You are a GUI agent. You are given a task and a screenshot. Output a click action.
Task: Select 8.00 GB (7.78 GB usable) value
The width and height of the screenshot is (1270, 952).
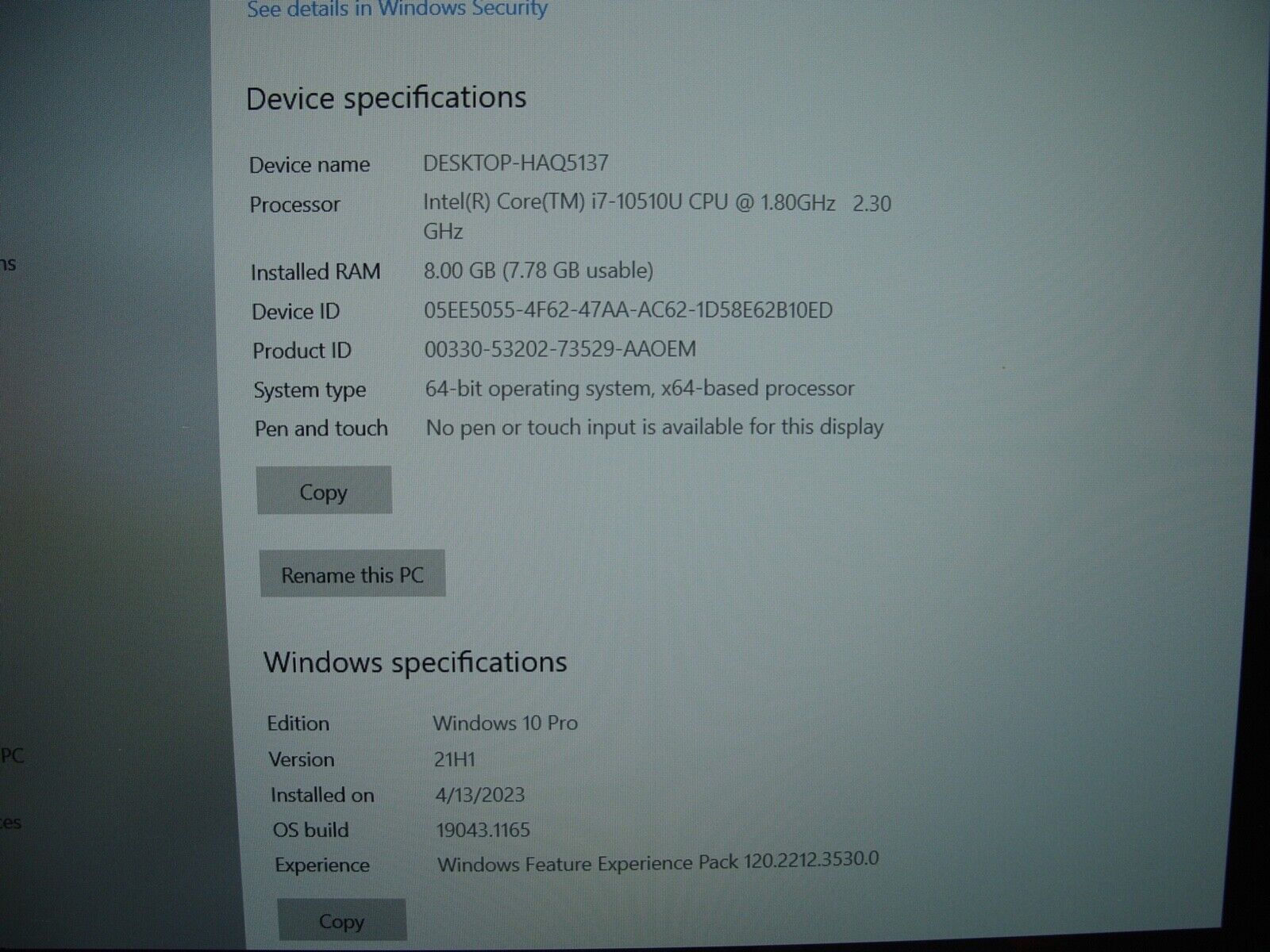tap(538, 271)
